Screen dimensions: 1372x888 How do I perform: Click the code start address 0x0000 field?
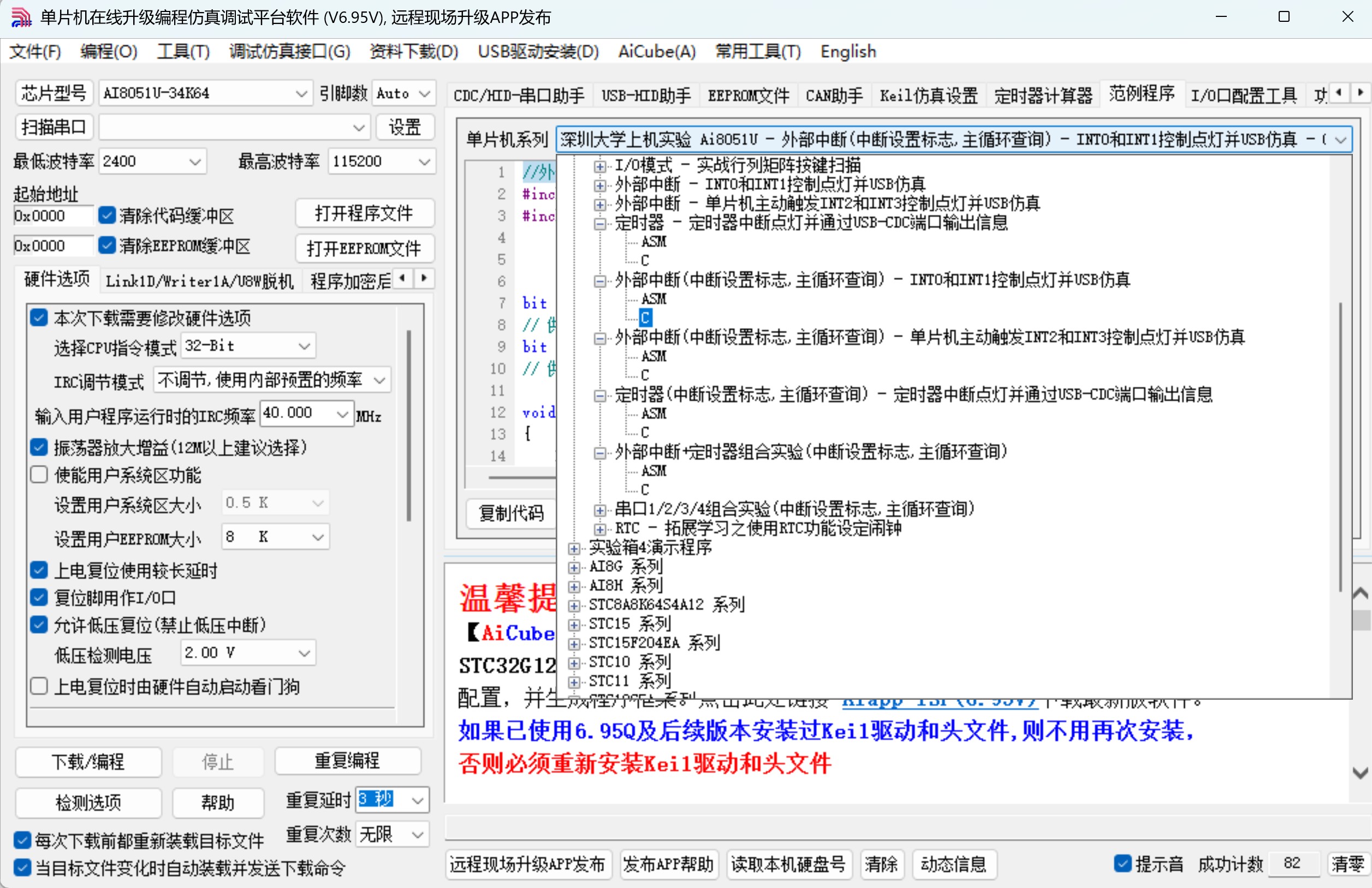coord(52,216)
